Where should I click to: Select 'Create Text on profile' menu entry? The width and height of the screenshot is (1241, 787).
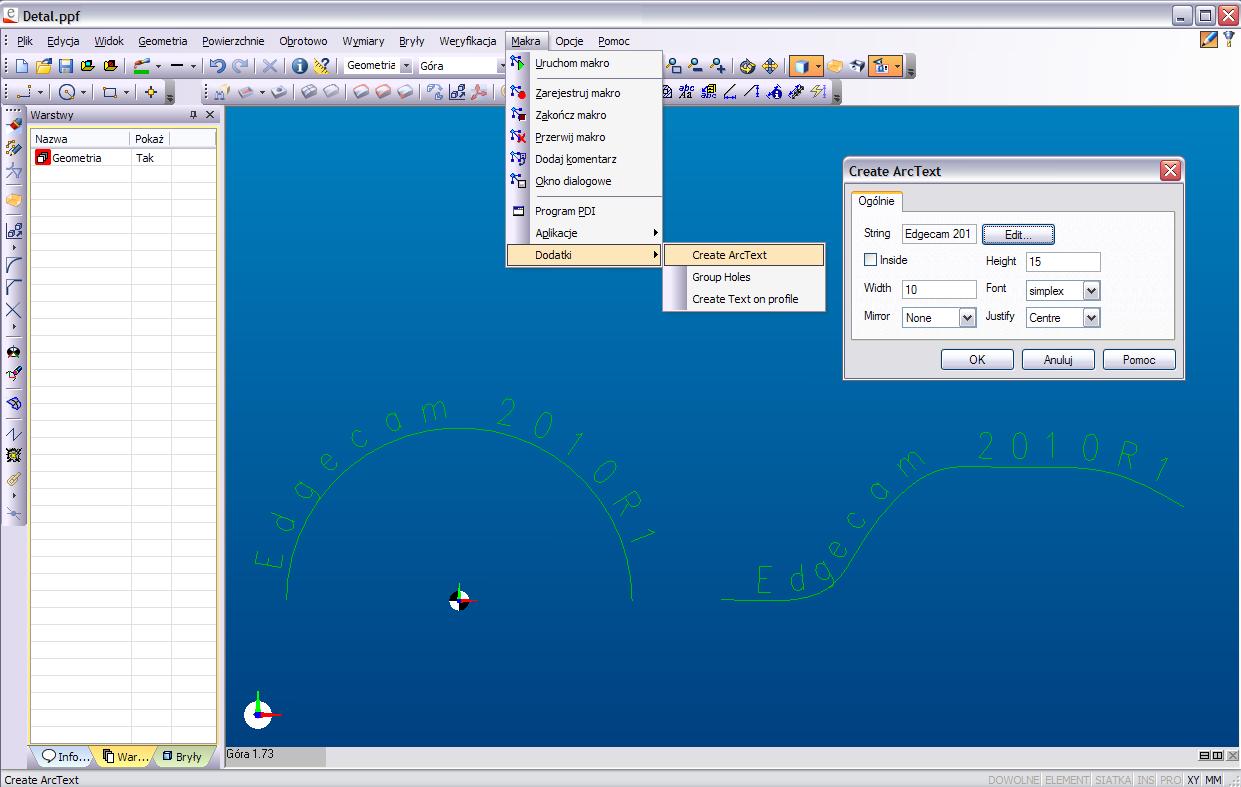[744, 299]
